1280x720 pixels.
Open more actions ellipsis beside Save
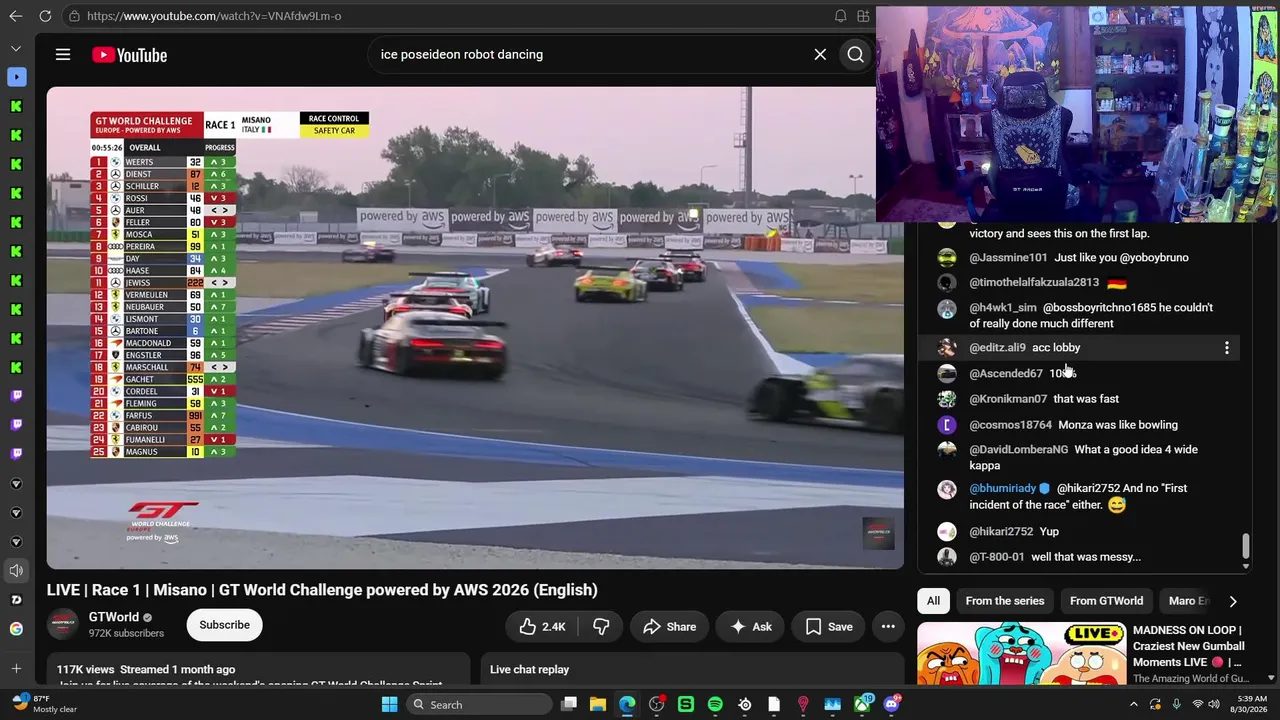(x=888, y=626)
